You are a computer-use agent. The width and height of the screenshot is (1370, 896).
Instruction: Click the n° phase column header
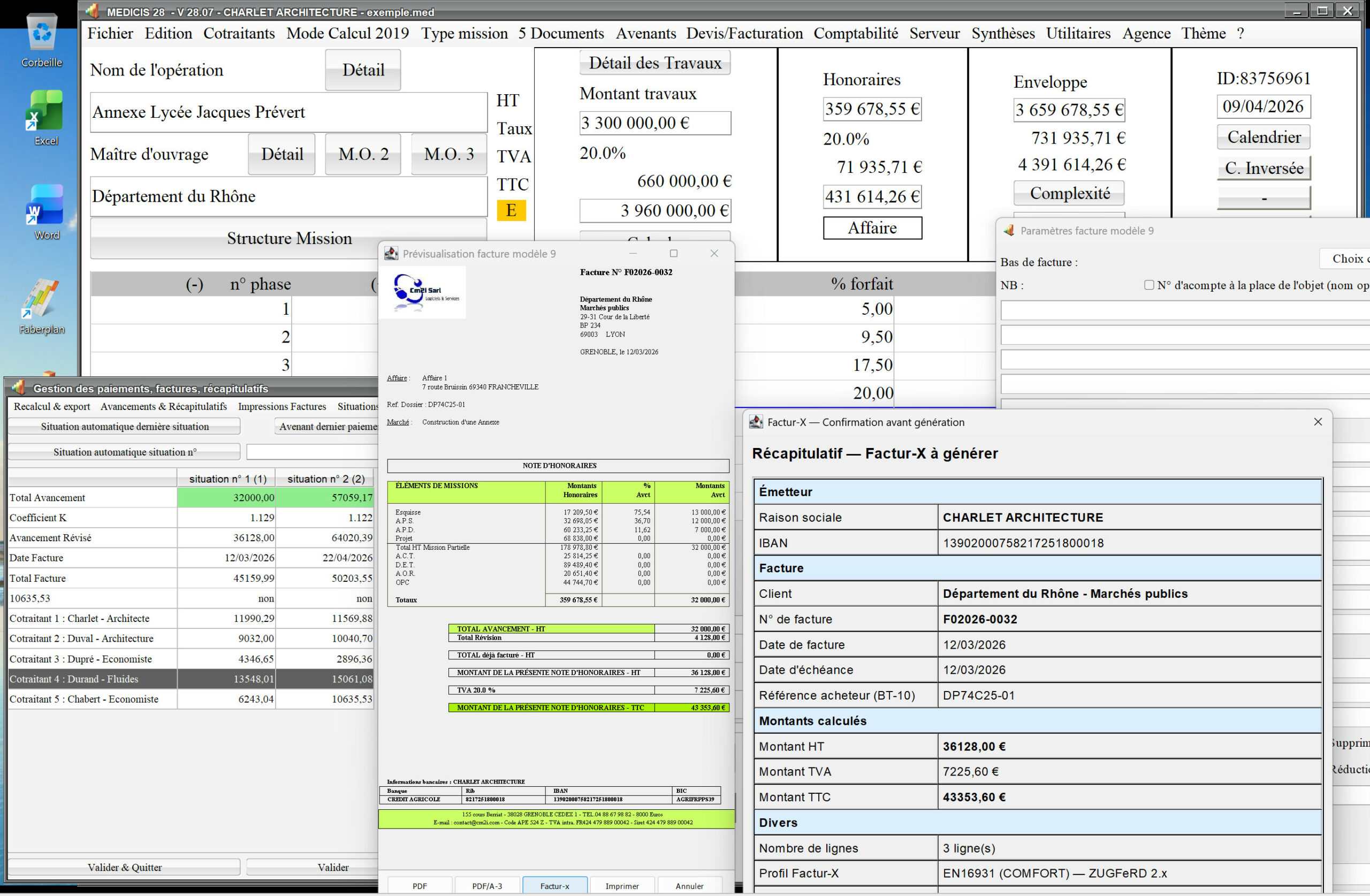click(x=260, y=284)
